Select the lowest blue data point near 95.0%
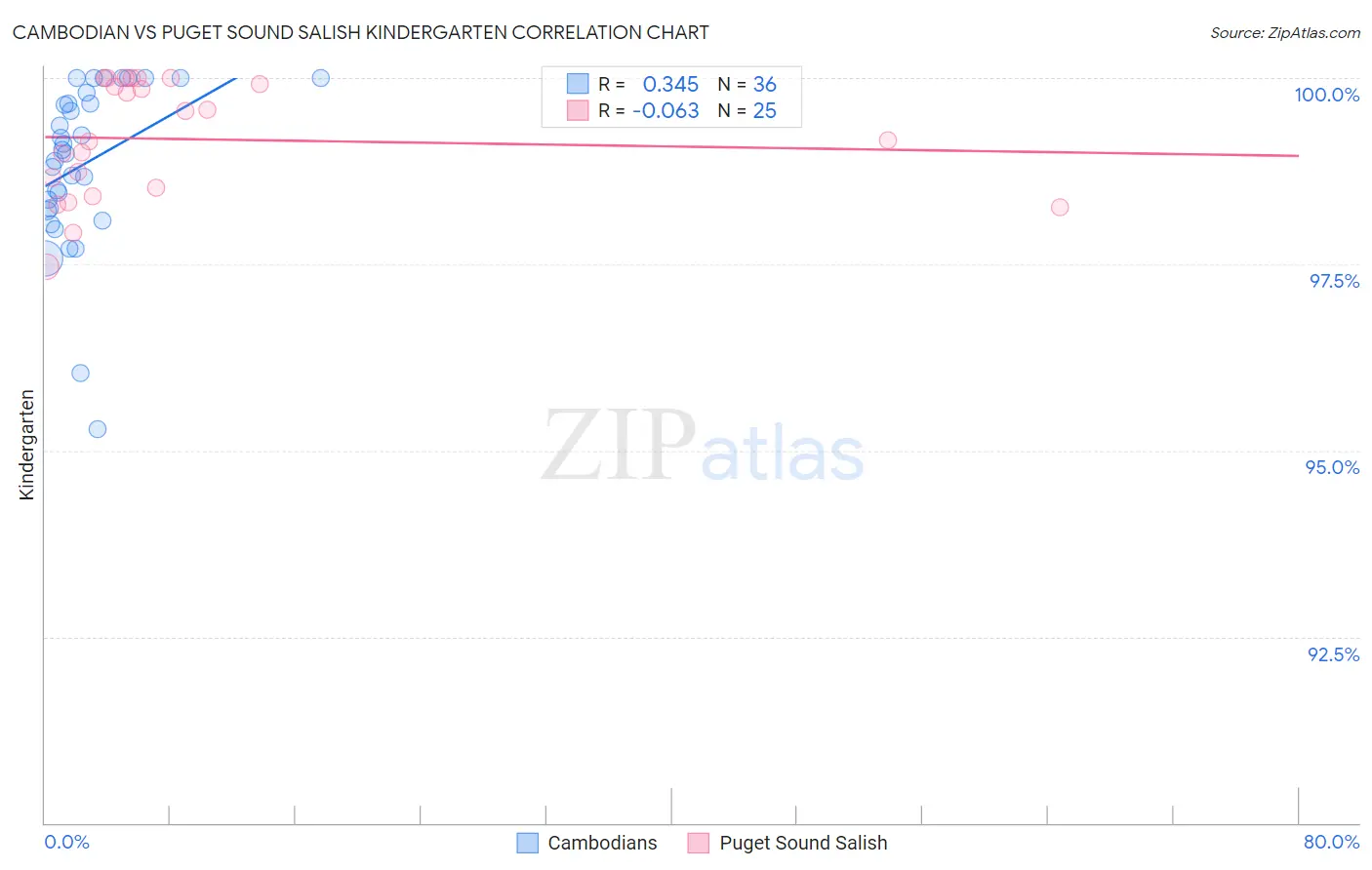The height and width of the screenshot is (870, 1372). click(98, 429)
